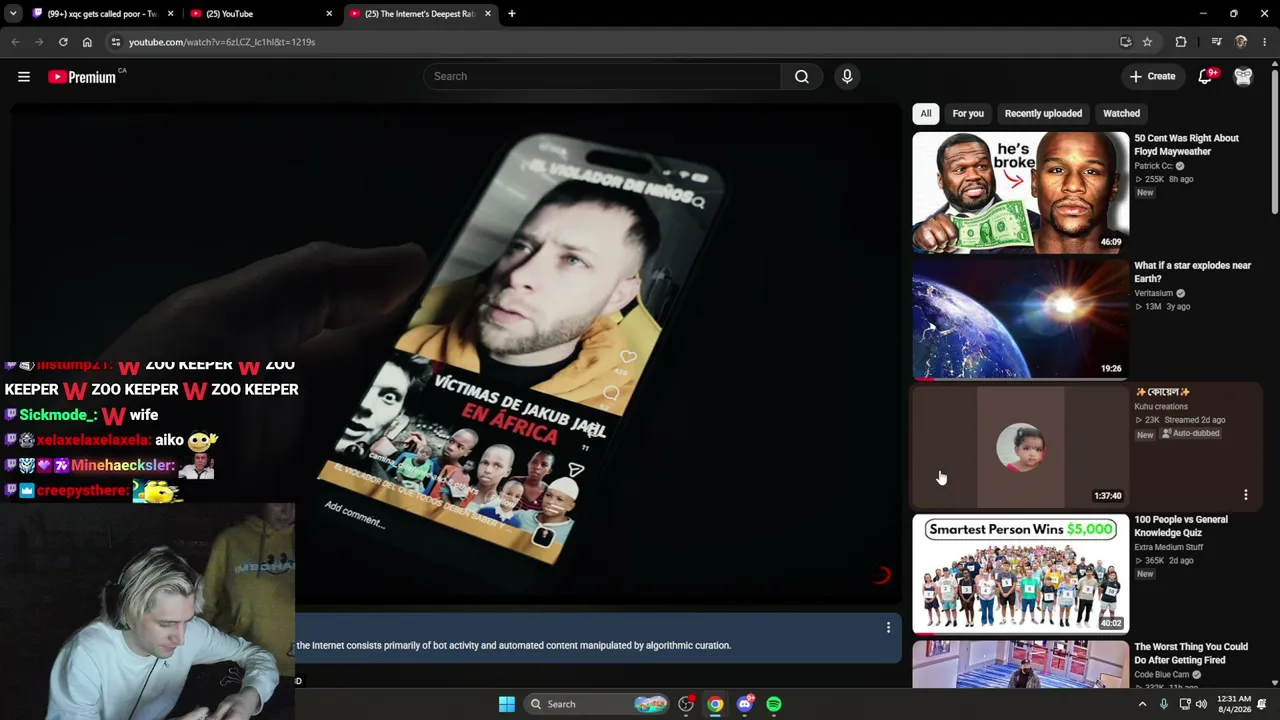Image resolution: width=1280 pixels, height=720 pixels.
Task: View site information icon in address bar
Action: (x=116, y=42)
